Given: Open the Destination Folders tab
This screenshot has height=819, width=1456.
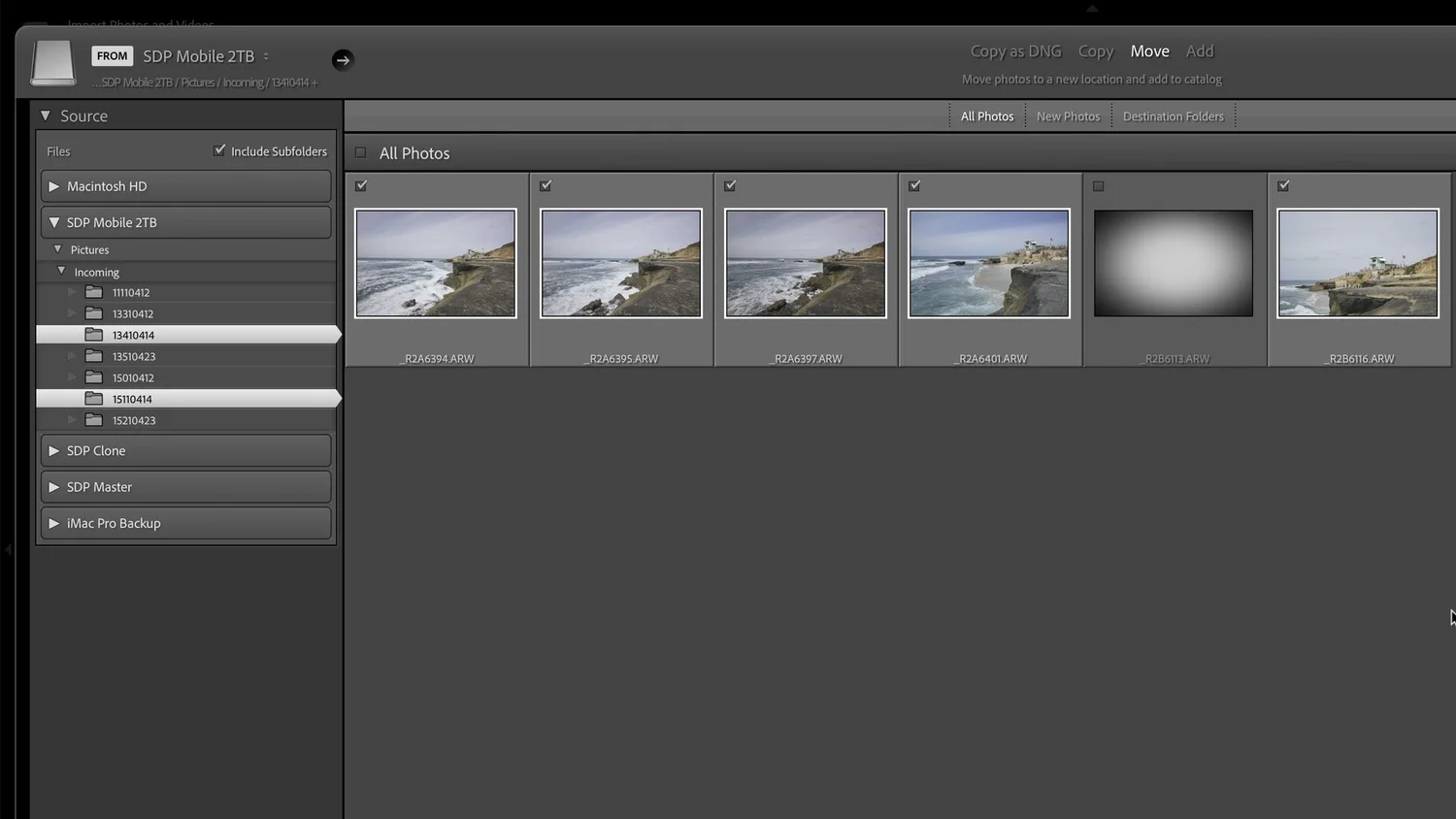Looking at the screenshot, I should tap(1173, 115).
